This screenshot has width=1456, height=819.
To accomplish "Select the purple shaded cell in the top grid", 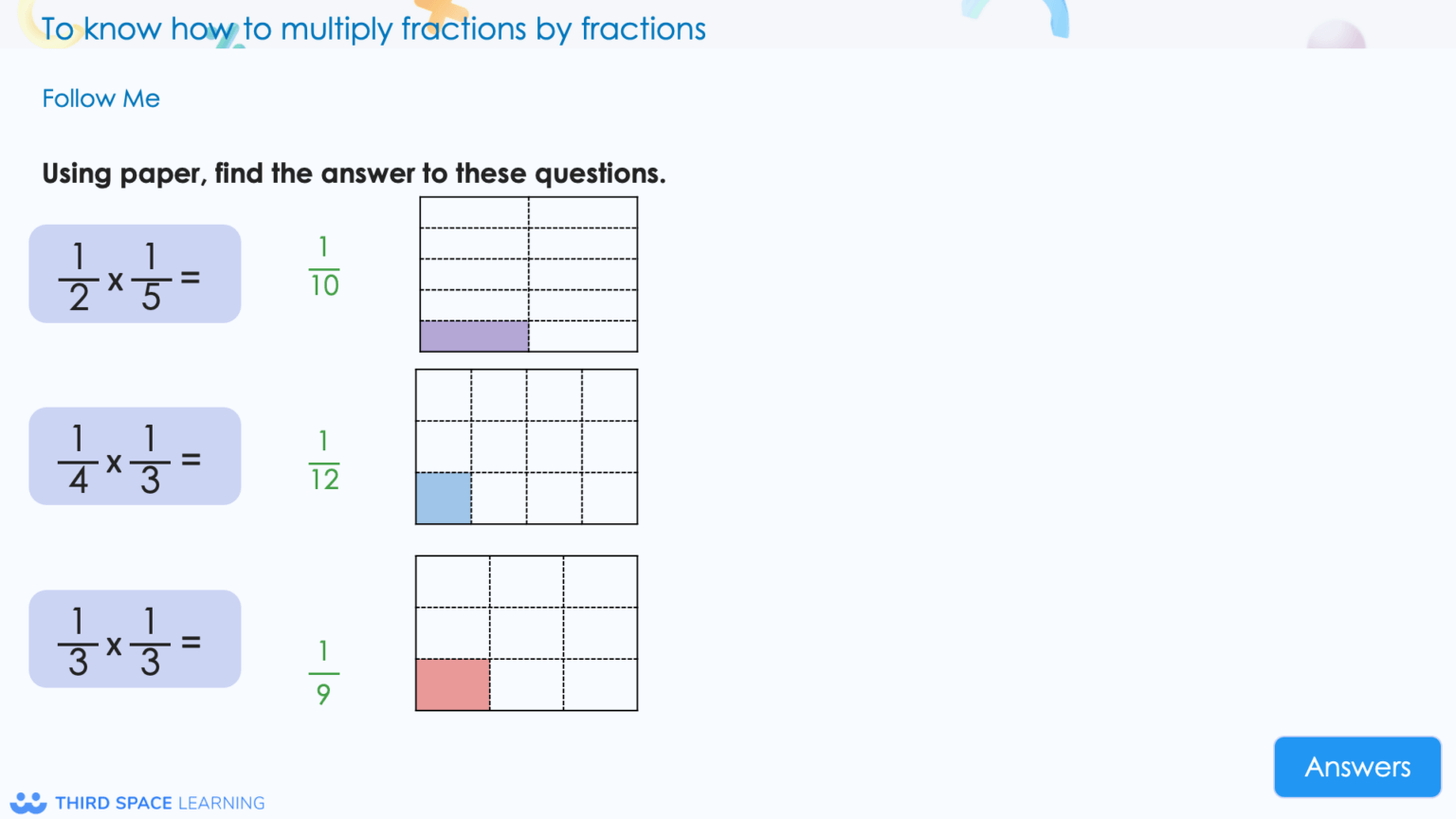I will pyautogui.click(x=474, y=335).
